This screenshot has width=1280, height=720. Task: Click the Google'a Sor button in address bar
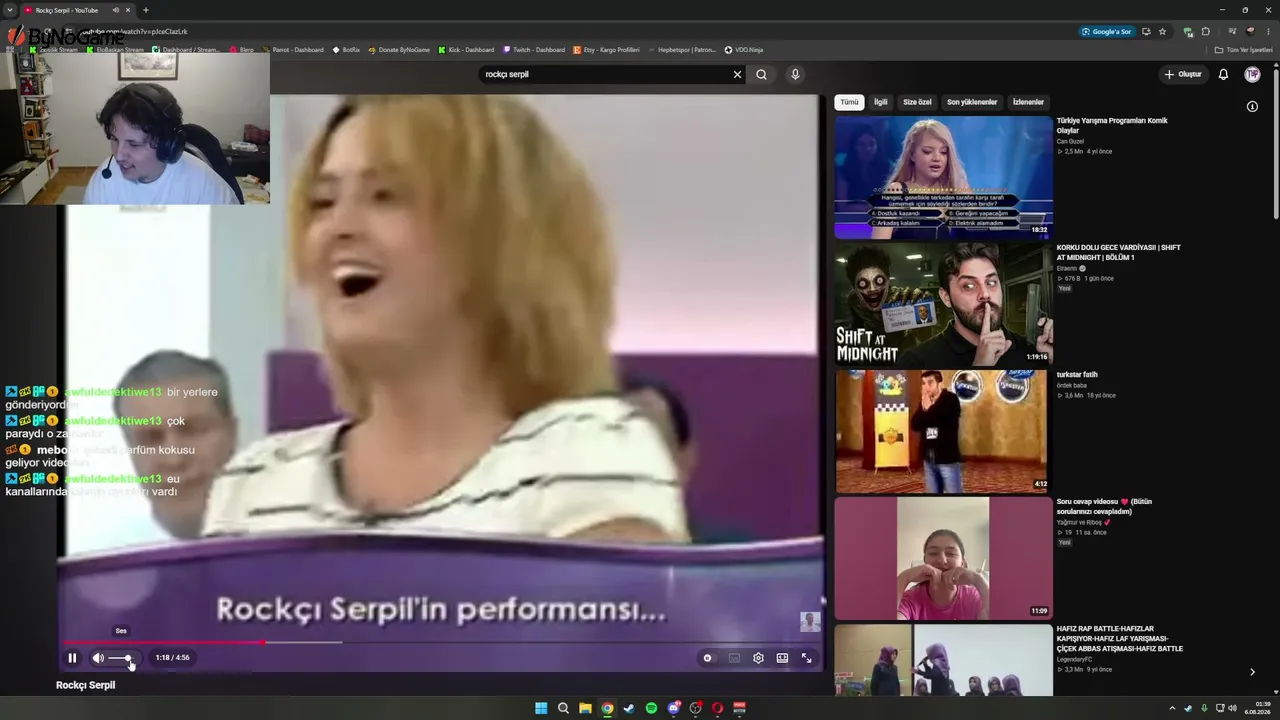1106,32
